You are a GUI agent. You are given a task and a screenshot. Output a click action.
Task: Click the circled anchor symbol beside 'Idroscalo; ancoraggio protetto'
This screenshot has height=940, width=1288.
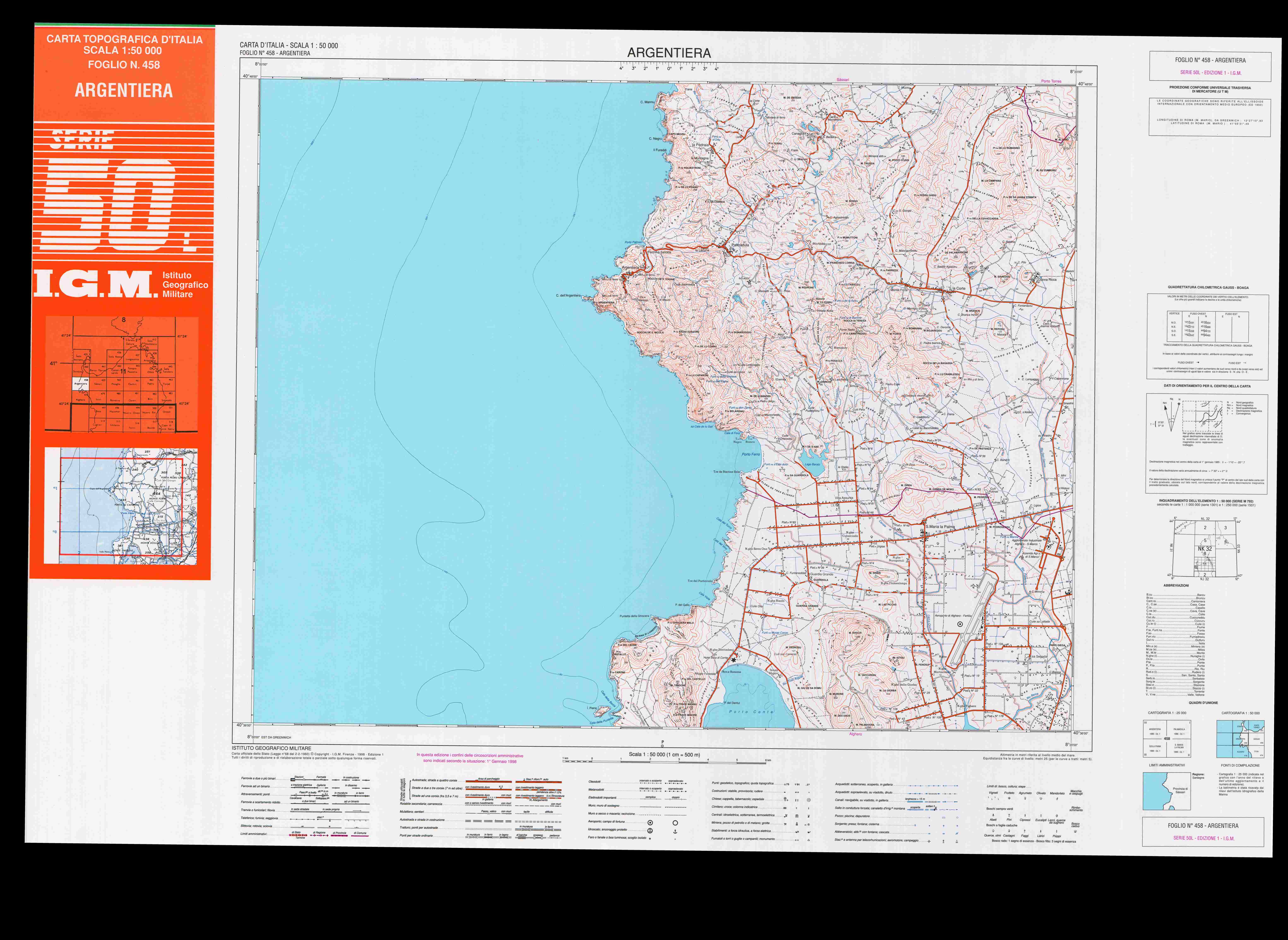point(650,831)
